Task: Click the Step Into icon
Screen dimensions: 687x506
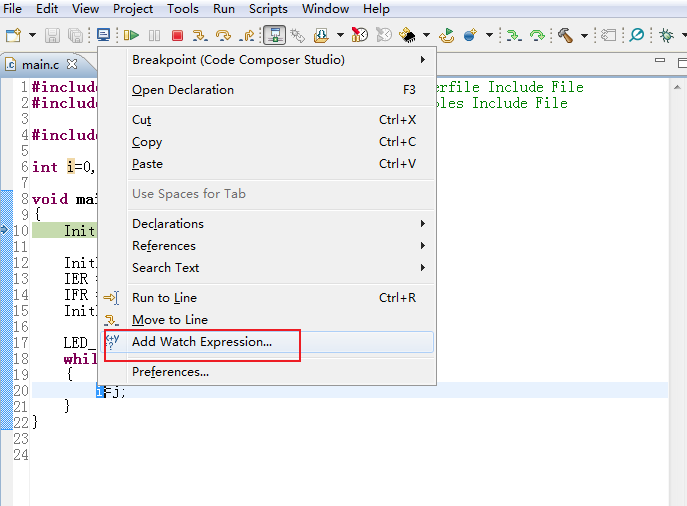Action: (x=200, y=35)
